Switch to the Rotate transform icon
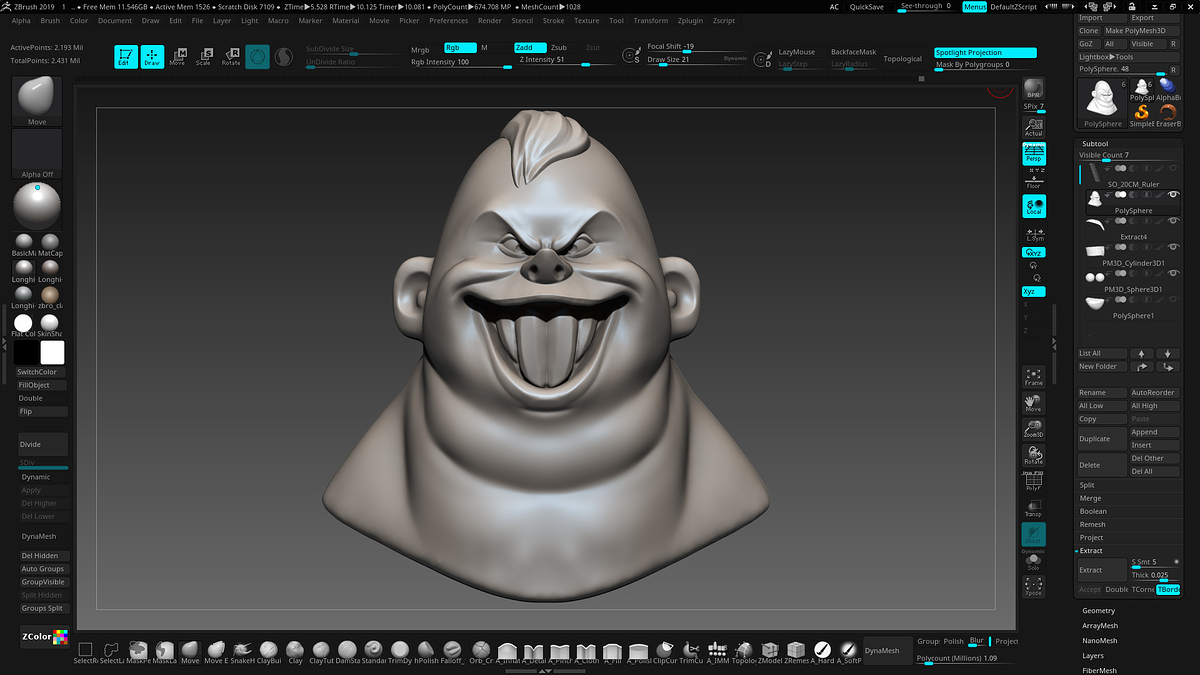This screenshot has width=1200, height=675. (231, 57)
